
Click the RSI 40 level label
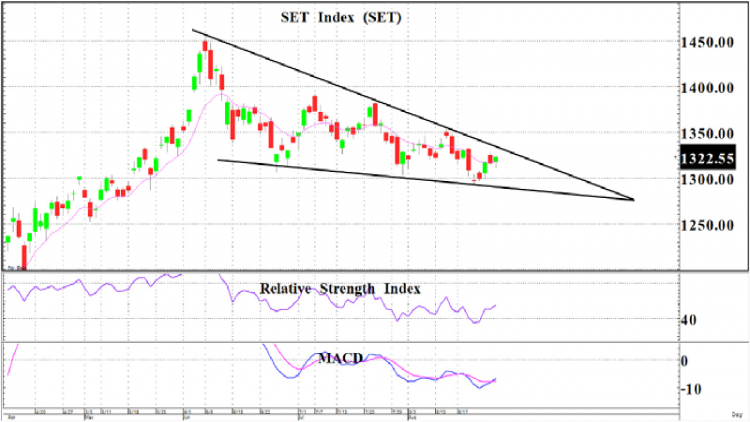pyautogui.click(x=689, y=320)
